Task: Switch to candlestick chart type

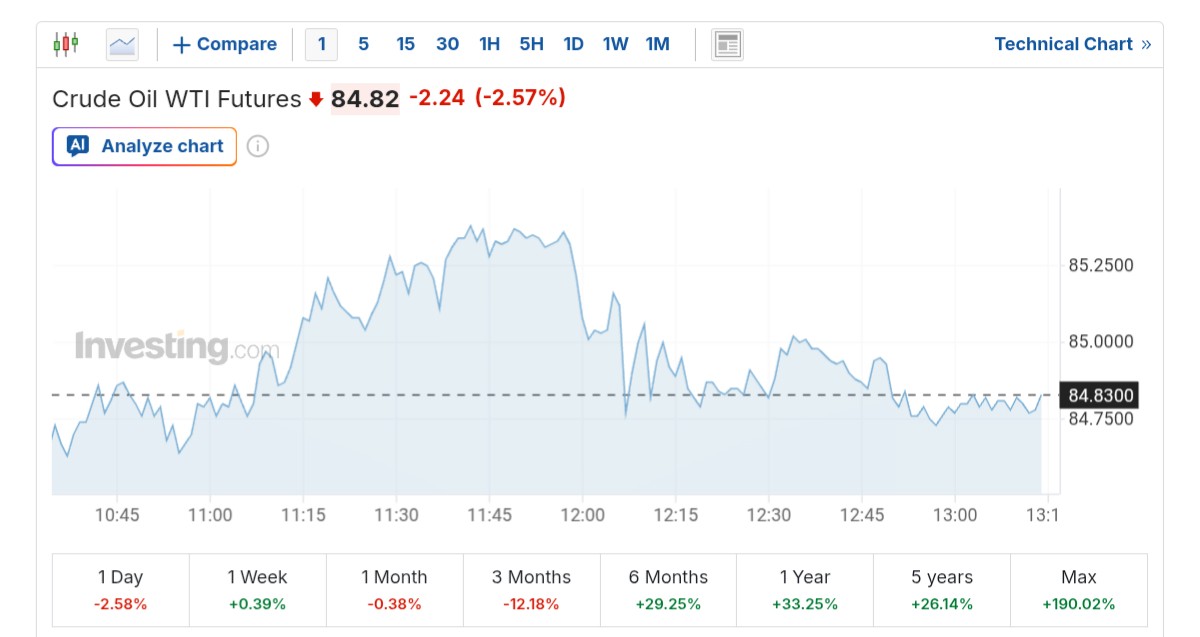Action: tap(66, 44)
